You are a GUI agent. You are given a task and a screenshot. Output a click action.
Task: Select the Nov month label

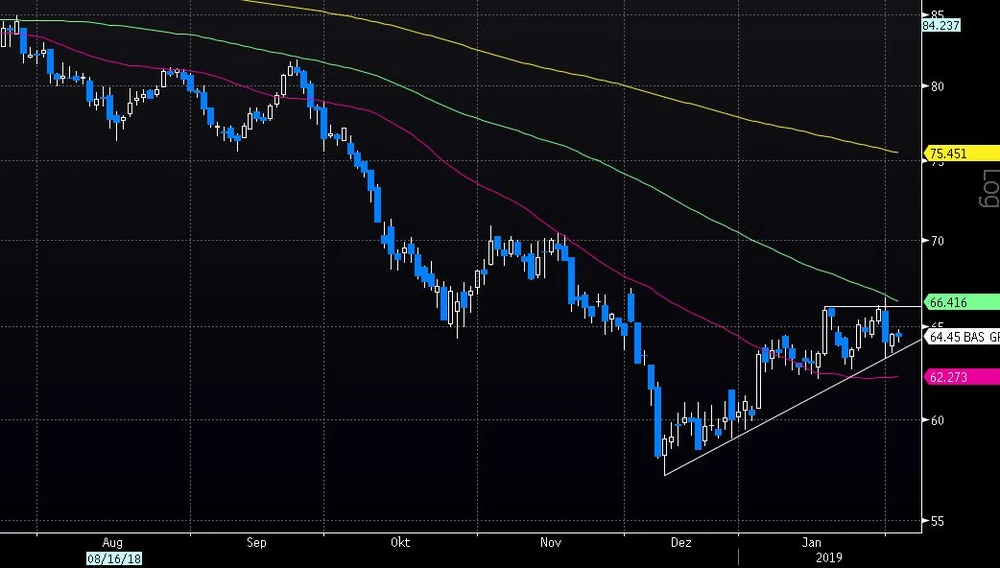550,542
